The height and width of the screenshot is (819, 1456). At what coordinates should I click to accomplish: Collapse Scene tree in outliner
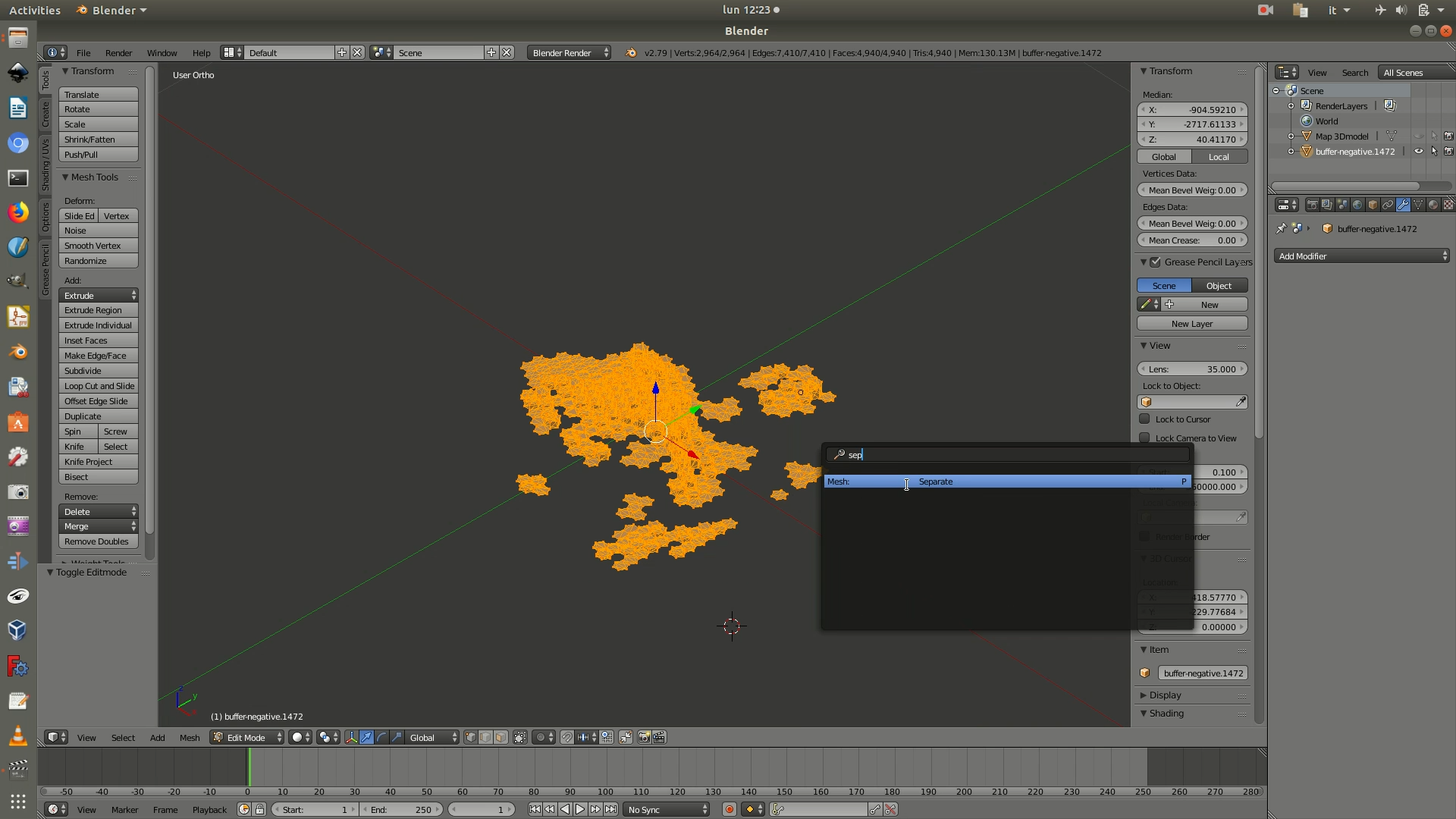(1276, 90)
